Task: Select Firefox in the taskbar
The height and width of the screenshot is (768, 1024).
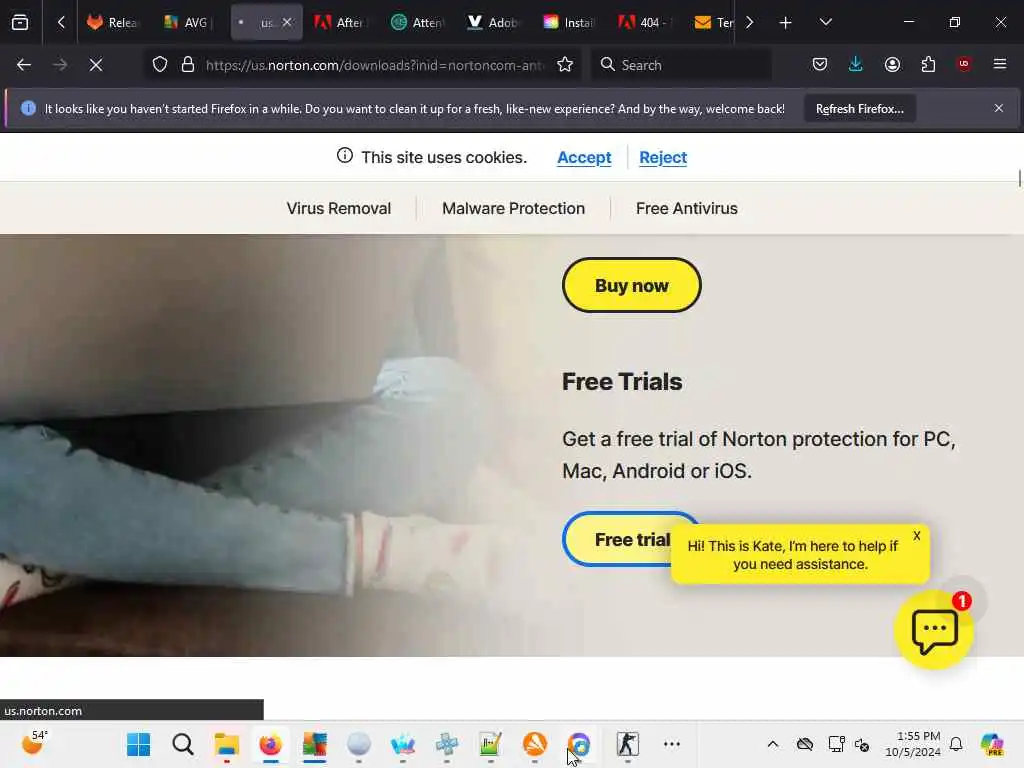Action: 270,744
